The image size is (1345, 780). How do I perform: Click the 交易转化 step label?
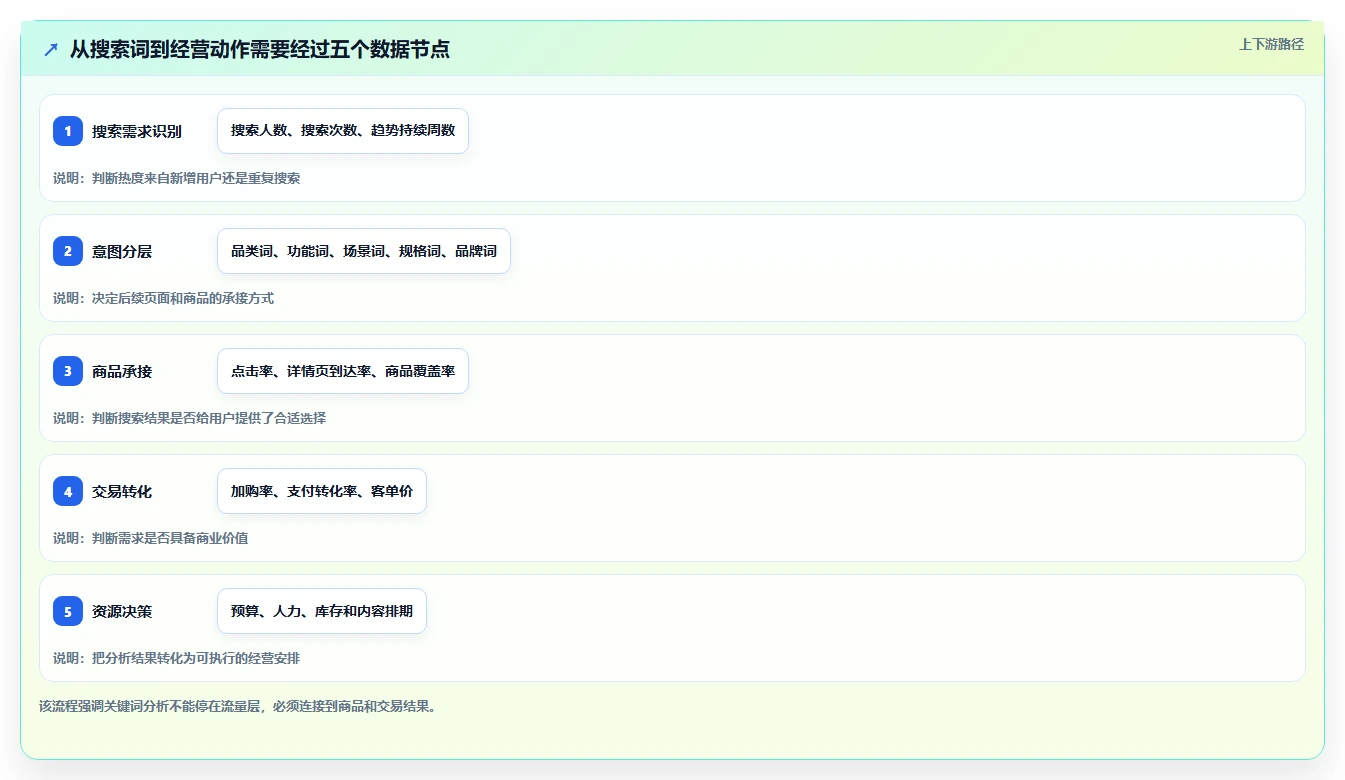[122, 491]
